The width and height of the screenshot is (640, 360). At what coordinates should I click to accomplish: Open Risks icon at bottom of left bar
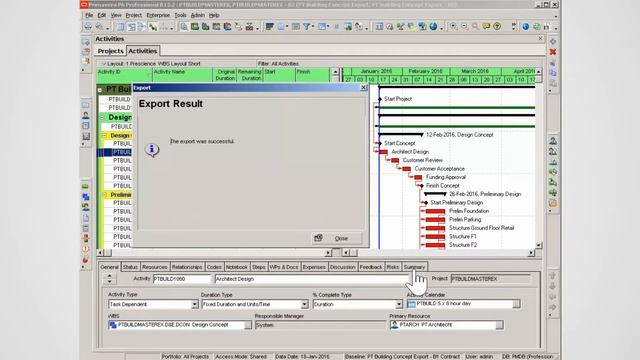pyautogui.click(x=86, y=260)
